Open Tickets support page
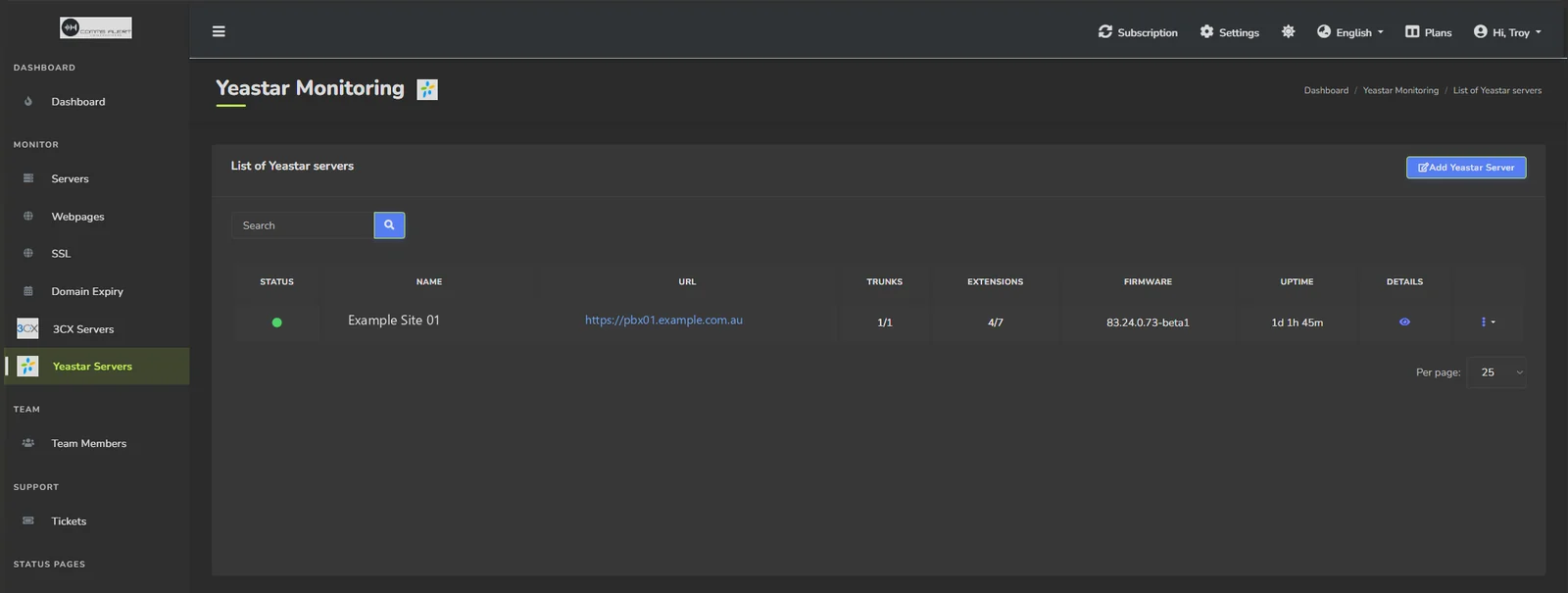 [69, 521]
